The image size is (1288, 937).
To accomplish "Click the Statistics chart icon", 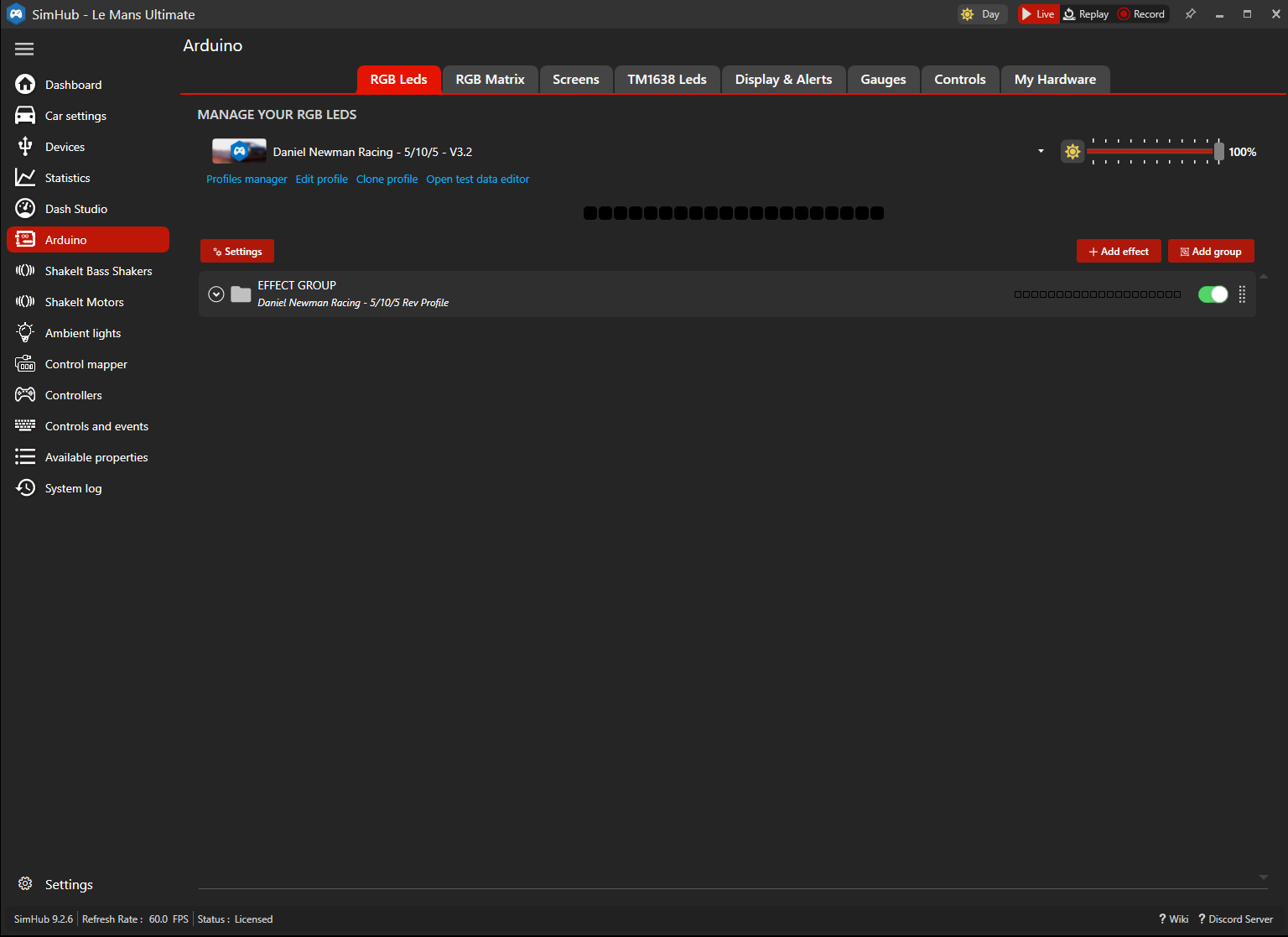I will [x=25, y=178].
